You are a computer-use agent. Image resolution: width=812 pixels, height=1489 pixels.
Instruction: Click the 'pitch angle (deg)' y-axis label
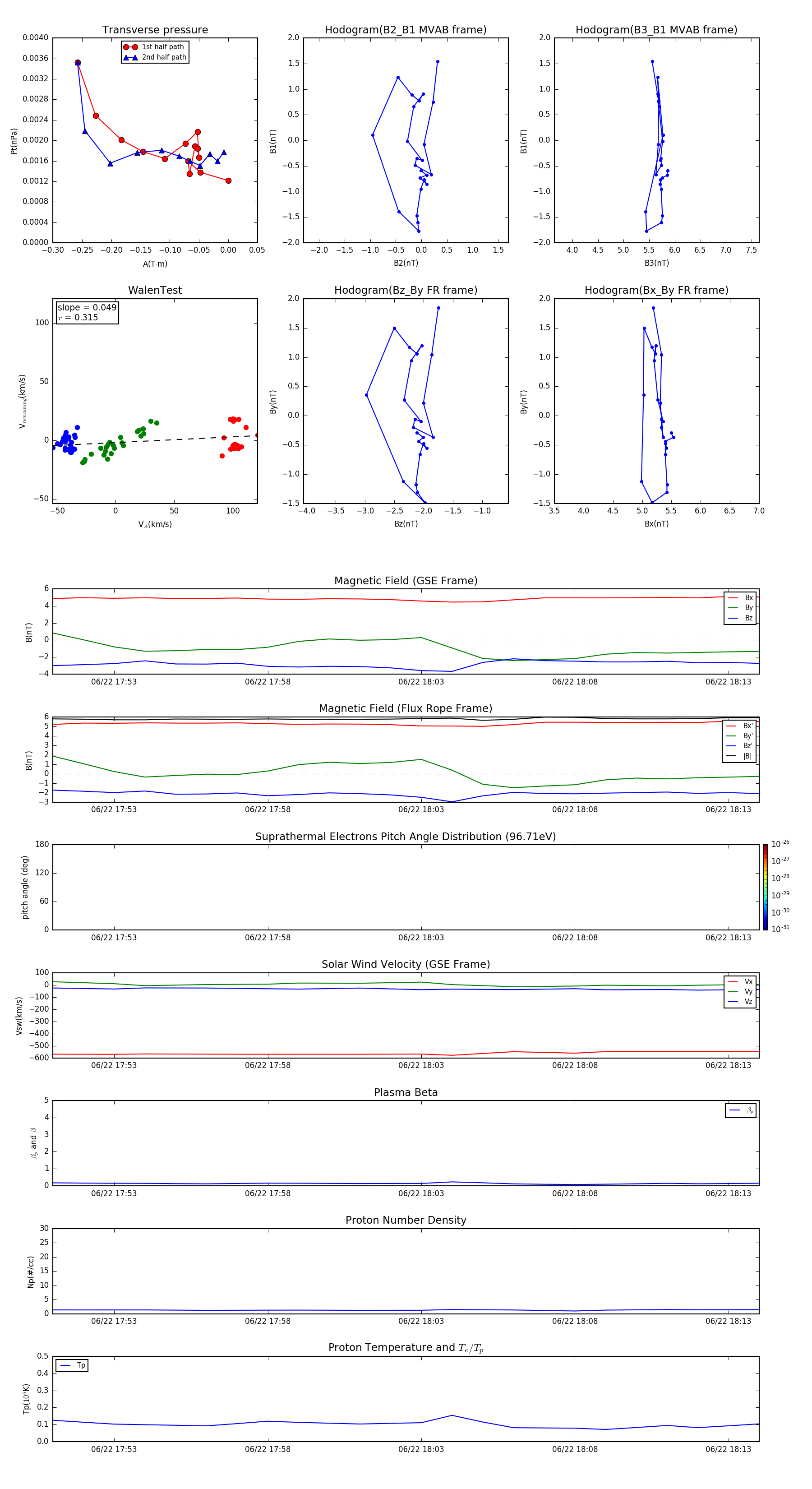point(25,887)
